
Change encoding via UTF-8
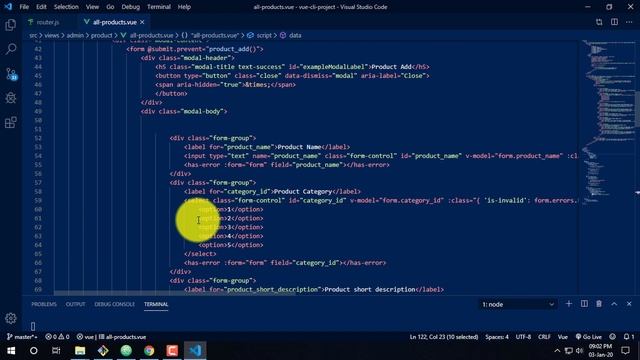click(x=523, y=337)
